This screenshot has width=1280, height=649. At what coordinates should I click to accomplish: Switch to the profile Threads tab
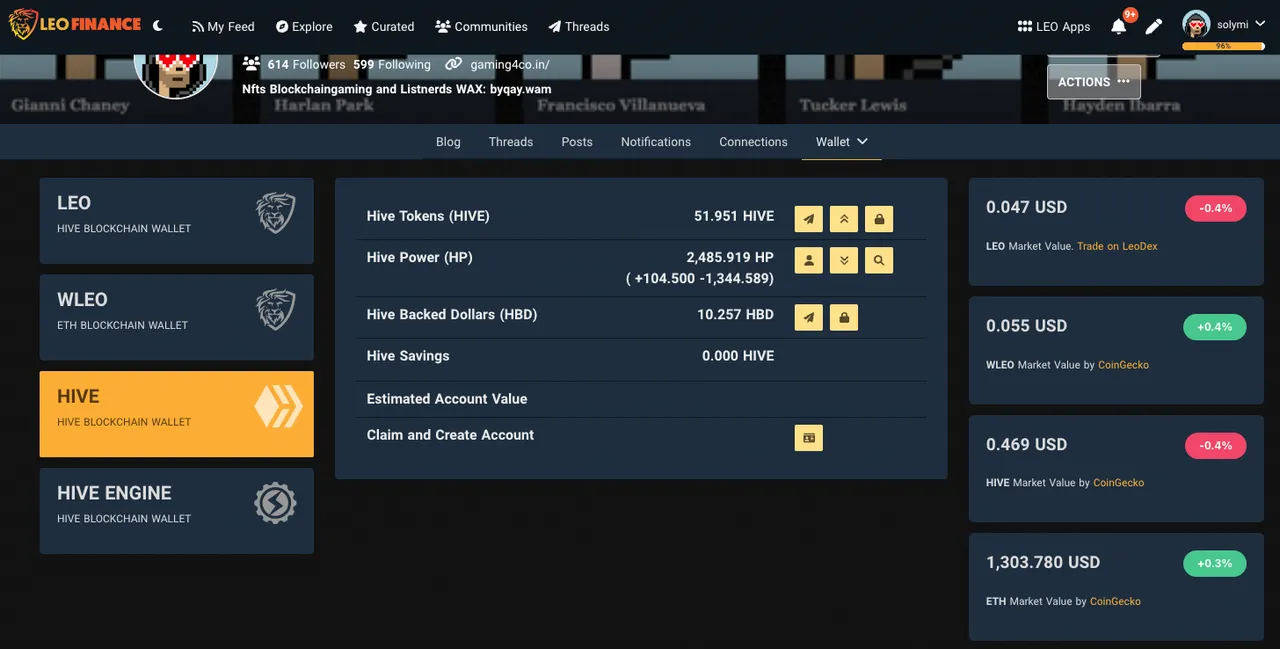(511, 142)
